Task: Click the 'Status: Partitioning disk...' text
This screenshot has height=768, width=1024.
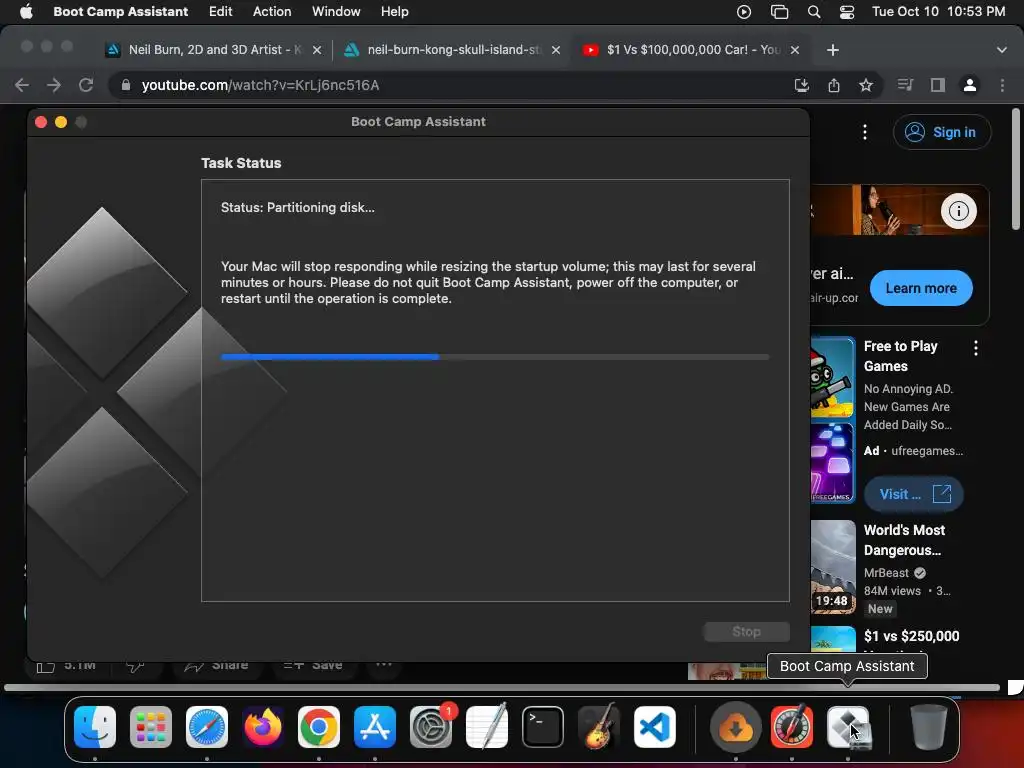Action: point(298,208)
